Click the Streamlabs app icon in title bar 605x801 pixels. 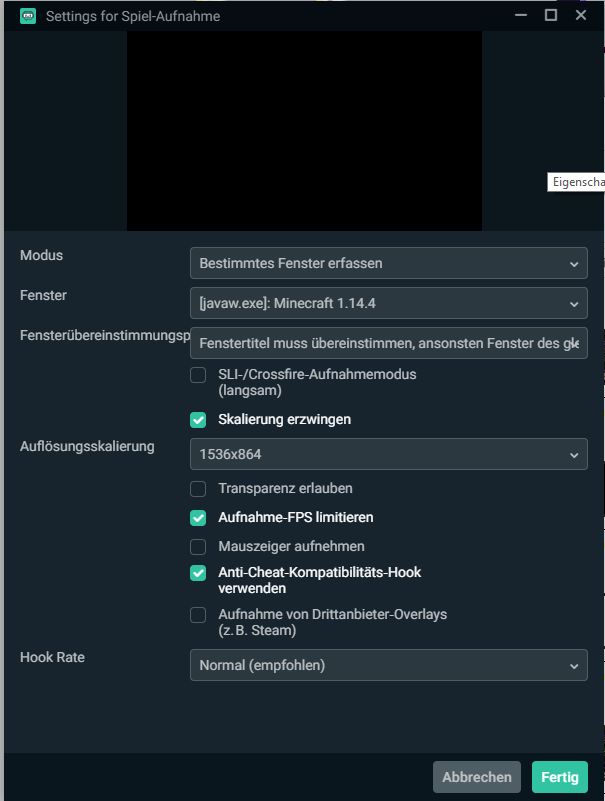[x=28, y=16]
